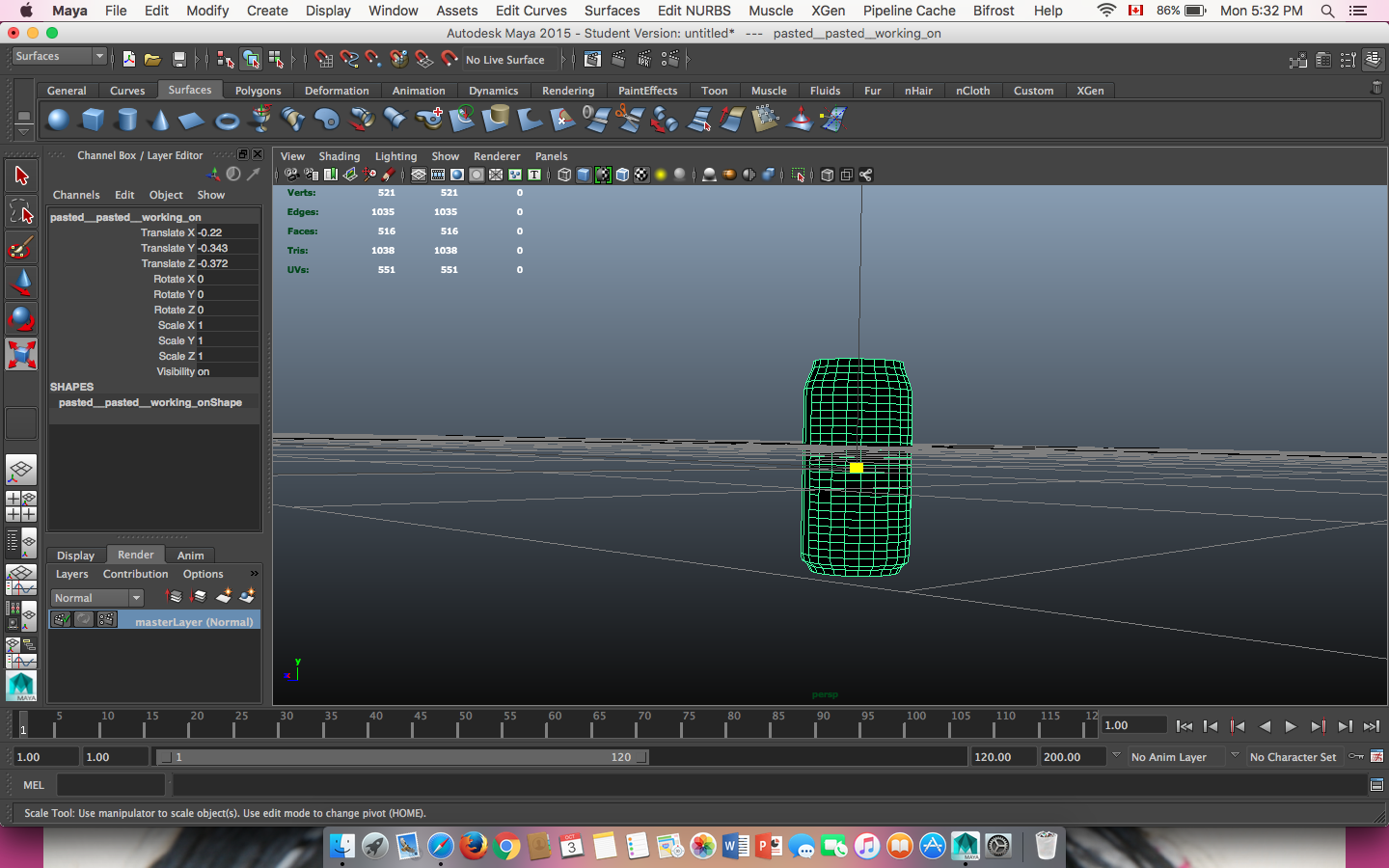Enable use all lights in viewport
The image size is (1389, 868).
[661, 175]
